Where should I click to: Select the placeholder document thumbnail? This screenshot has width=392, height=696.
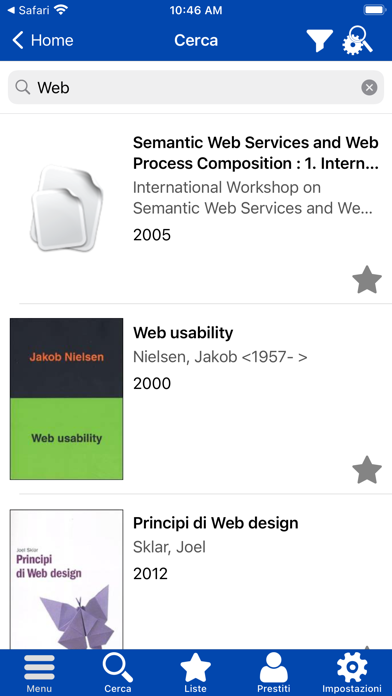point(67,208)
